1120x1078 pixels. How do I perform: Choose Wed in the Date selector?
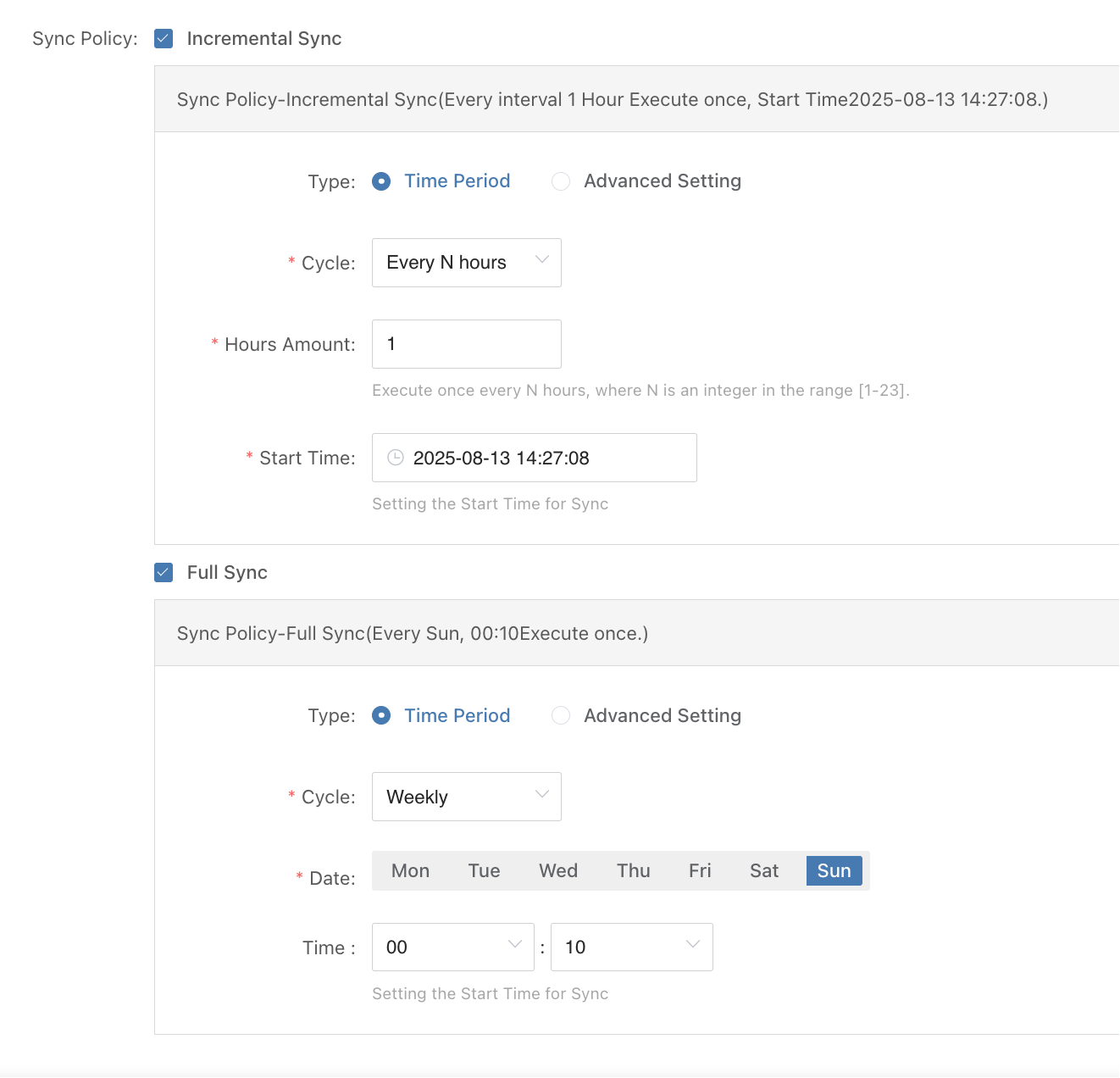tap(558, 871)
